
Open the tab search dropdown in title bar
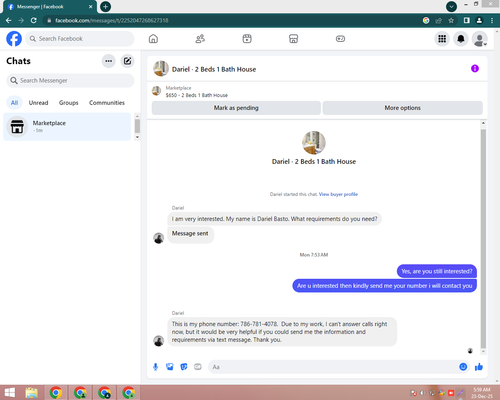click(451, 6)
